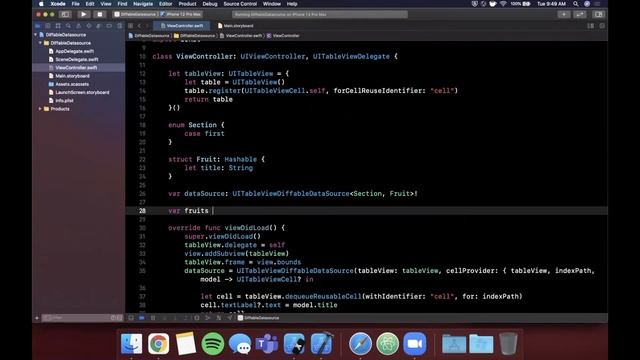The height and width of the screenshot is (360, 640).
Task: Open the Product menu
Action: [x=187, y=4]
